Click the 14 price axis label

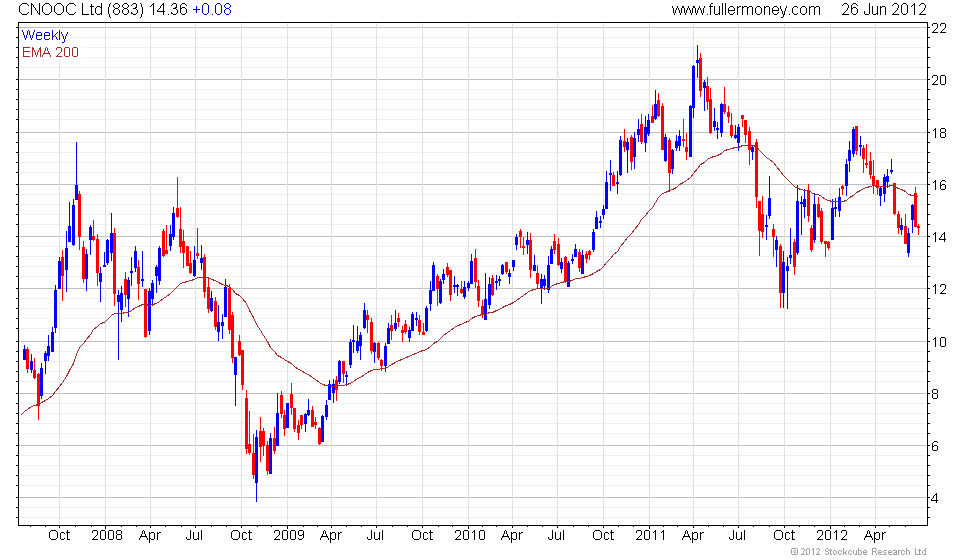click(x=939, y=237)
